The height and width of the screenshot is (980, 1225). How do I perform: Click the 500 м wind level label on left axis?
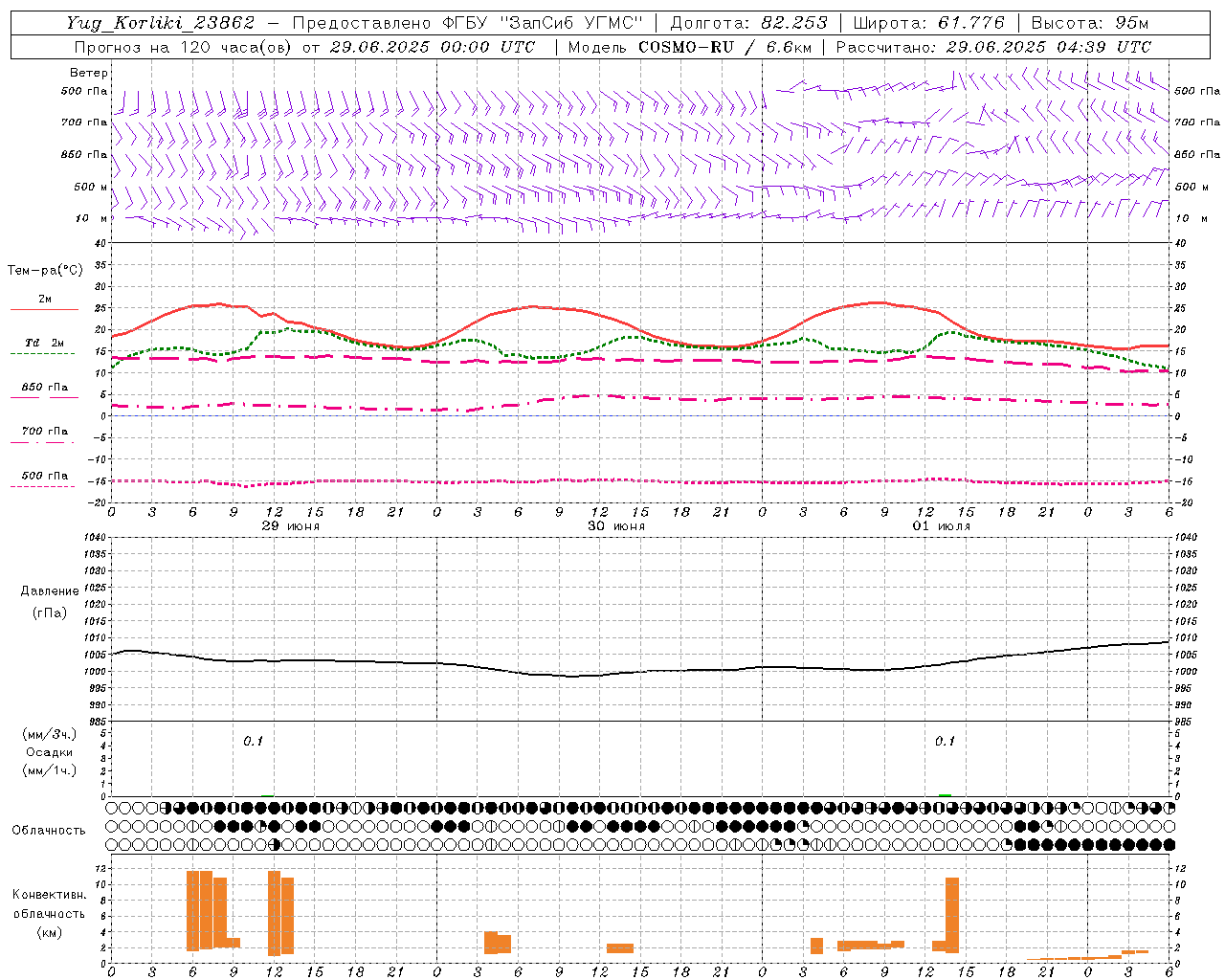91,187
